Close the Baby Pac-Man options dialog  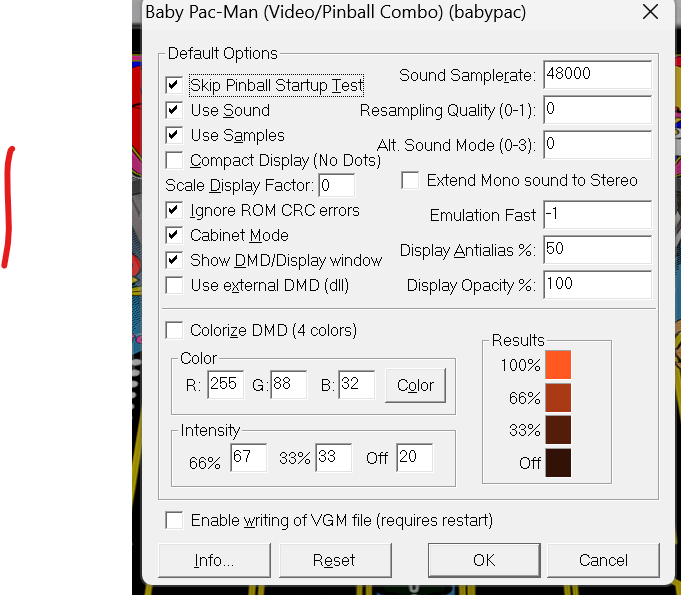[x=650, y=12]
